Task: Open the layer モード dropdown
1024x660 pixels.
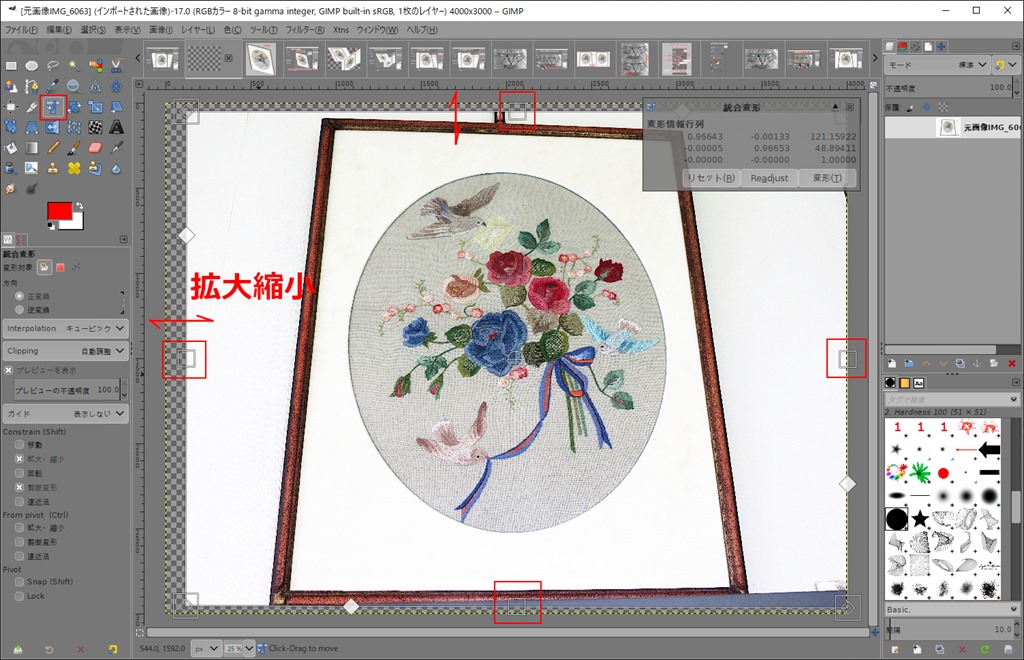Action: [x=937, y=65]
